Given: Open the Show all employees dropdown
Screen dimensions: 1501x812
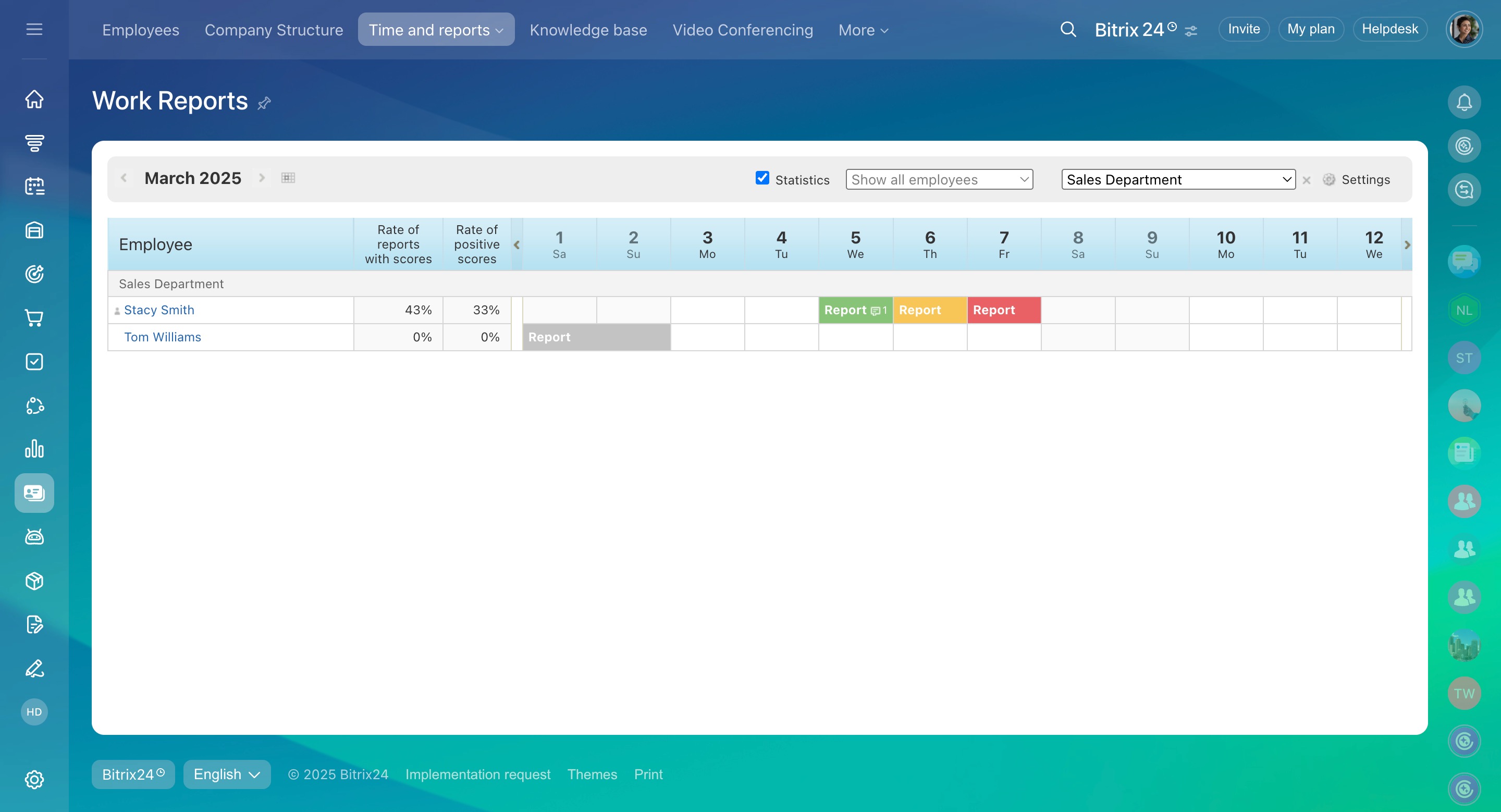Looking at the screenshot, I should (x=939, y=179).
